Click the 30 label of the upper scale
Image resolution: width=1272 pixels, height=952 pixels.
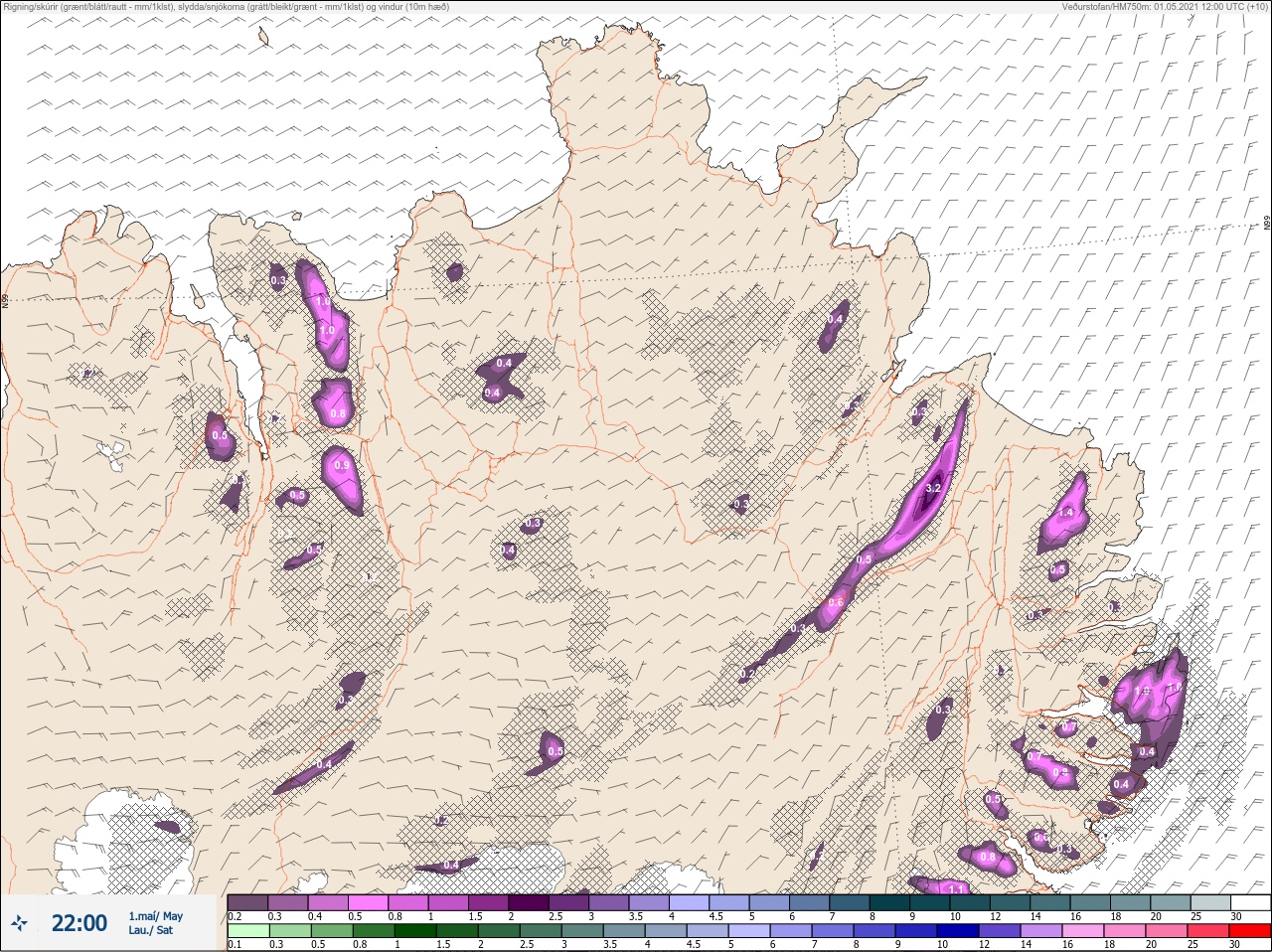[1235, 916]
